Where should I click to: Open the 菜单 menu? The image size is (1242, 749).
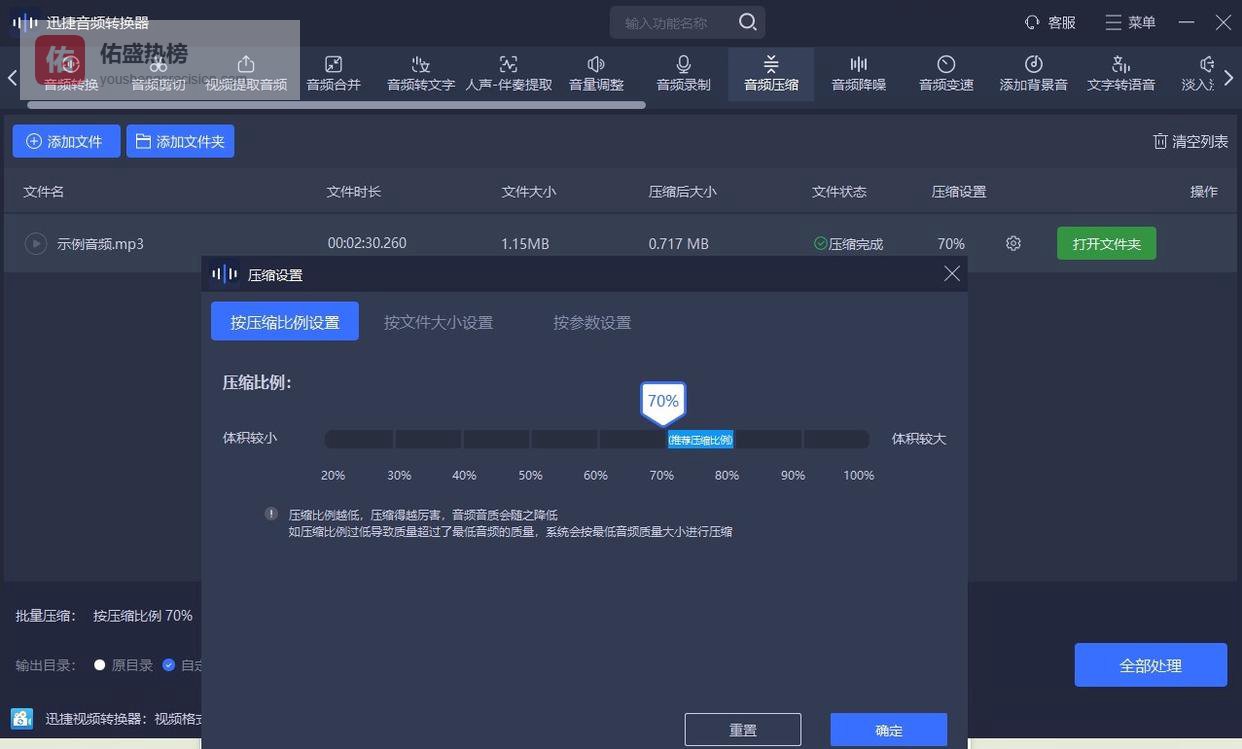1130,22
